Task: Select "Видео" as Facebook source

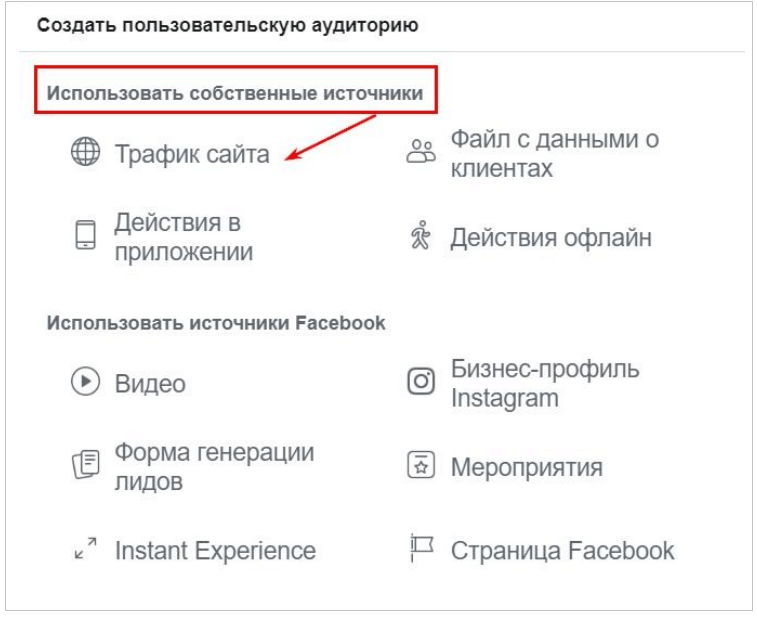Action: pos(150,384)
